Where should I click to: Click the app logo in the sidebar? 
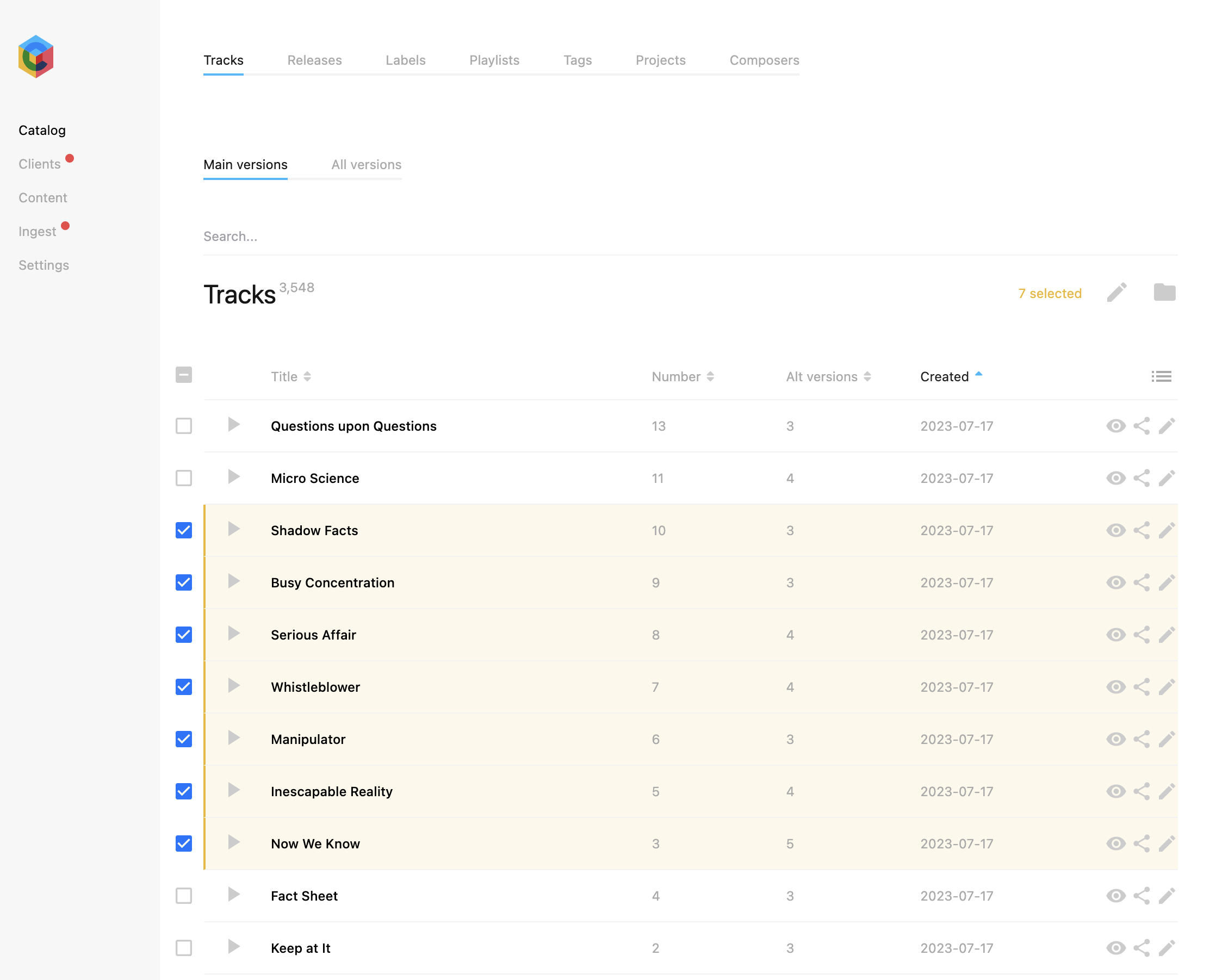tap(35, 57)
